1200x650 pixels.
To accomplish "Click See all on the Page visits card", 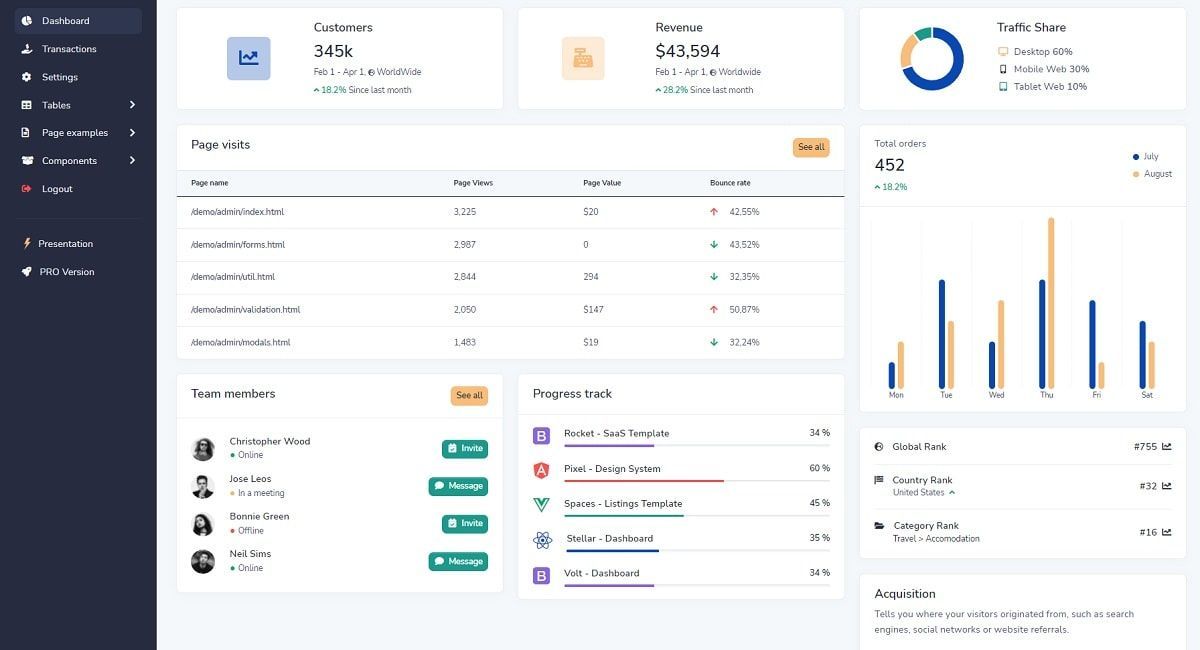I will click(810, 147).
